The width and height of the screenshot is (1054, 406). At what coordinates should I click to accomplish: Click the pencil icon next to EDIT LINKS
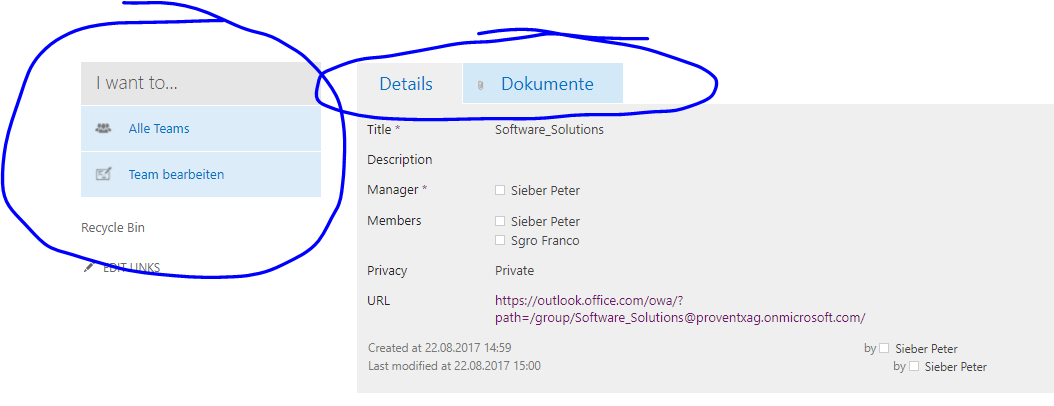[x=89, y=267]
